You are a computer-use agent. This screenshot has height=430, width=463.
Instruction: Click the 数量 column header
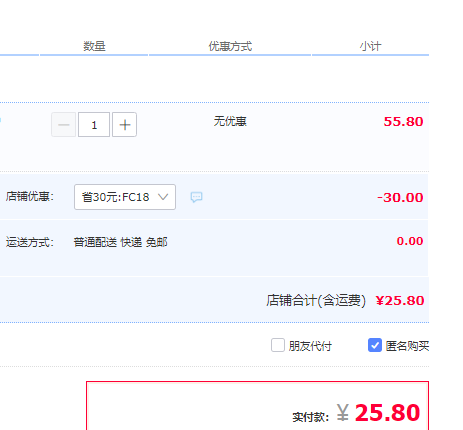[94, 46]
